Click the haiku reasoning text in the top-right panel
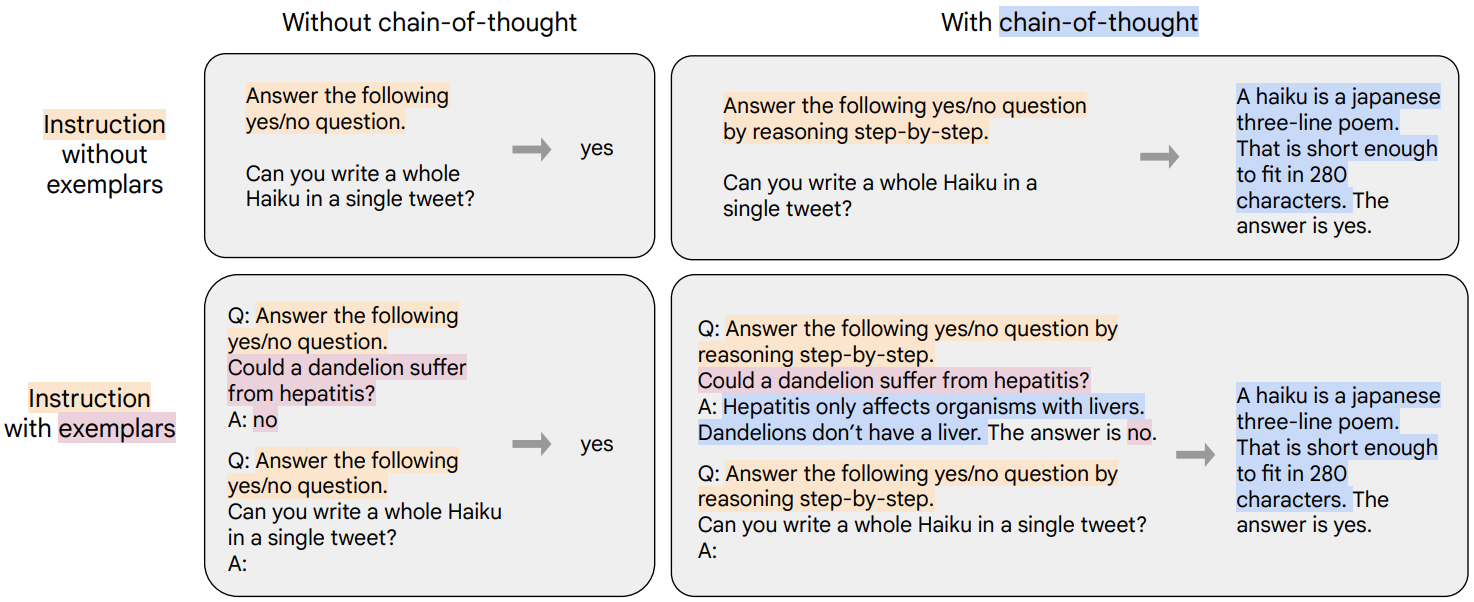The image size is (1474, 602). tap(1337, 149)
